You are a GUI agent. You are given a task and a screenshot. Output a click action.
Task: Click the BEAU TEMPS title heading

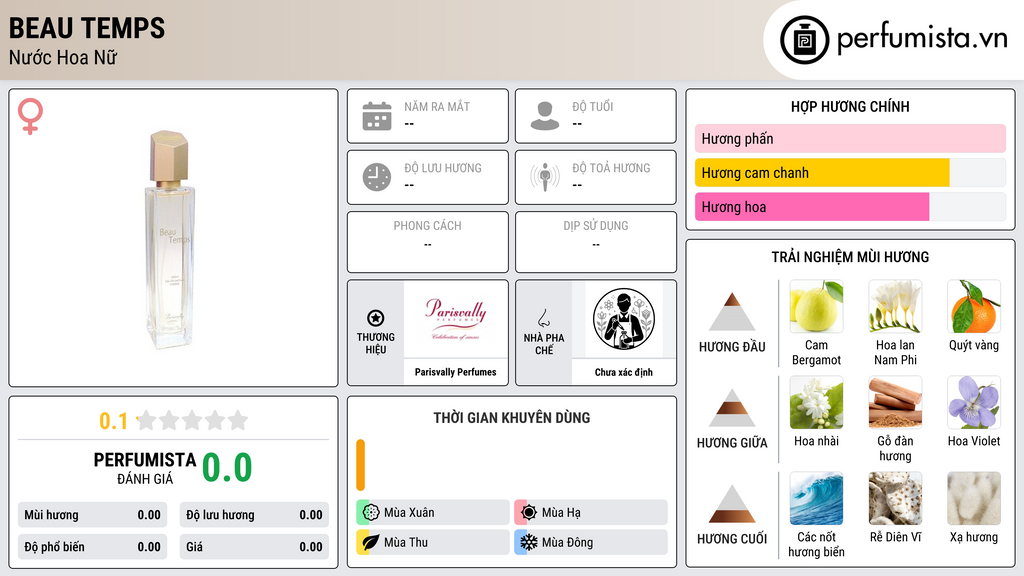87,28
